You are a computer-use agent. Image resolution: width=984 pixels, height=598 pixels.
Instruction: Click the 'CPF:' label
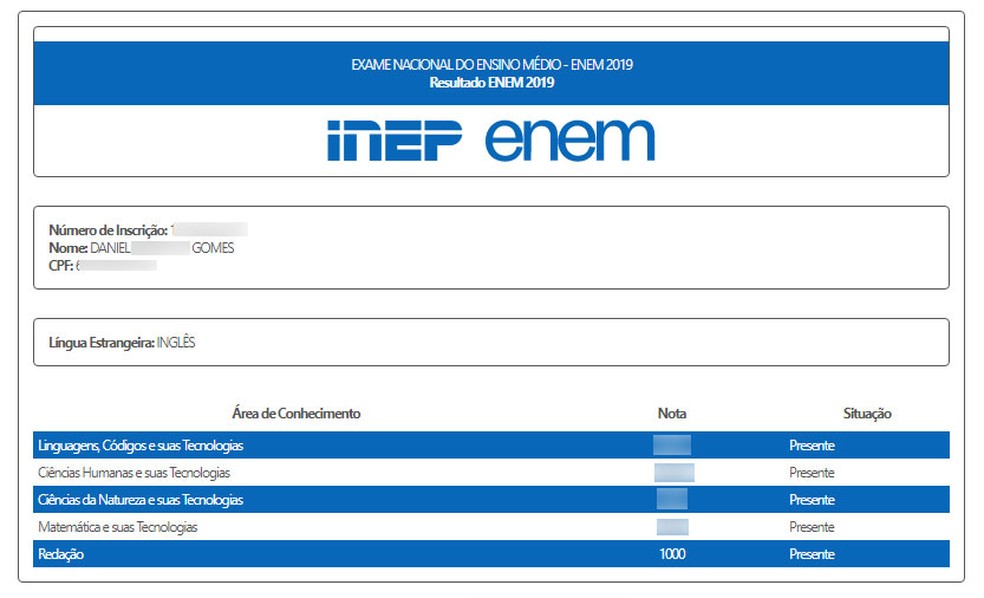pyautogui.click(x=61, y=265)
